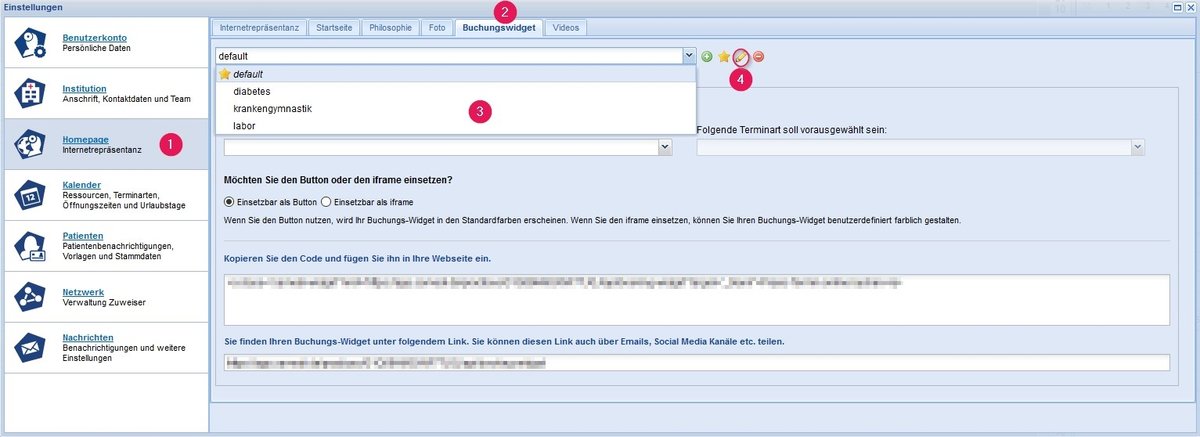Image resolution: width=1200 pixels, height=437 pixels.
Task: Open the Videos tab
Action: 565,28
